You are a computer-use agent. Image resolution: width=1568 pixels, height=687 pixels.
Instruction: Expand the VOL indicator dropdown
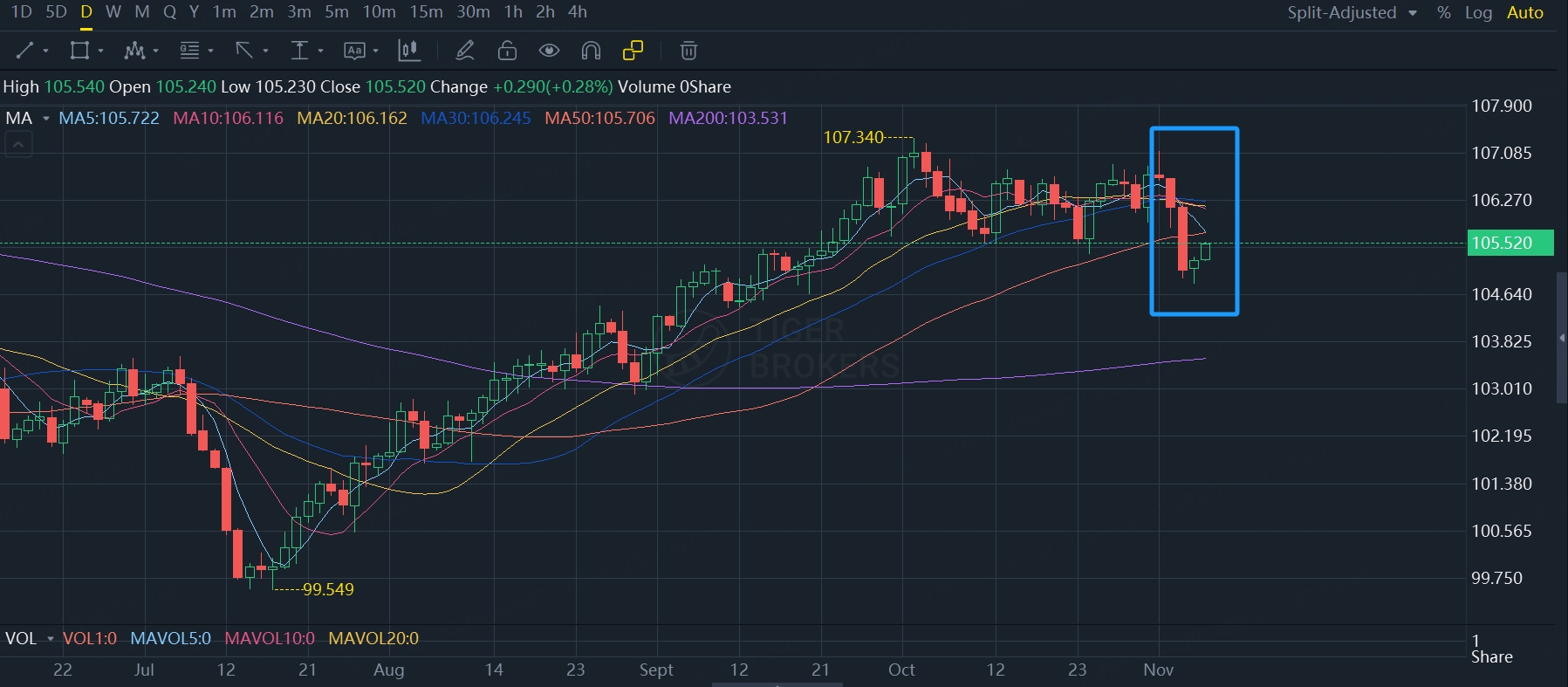click(x=50, y=639)
